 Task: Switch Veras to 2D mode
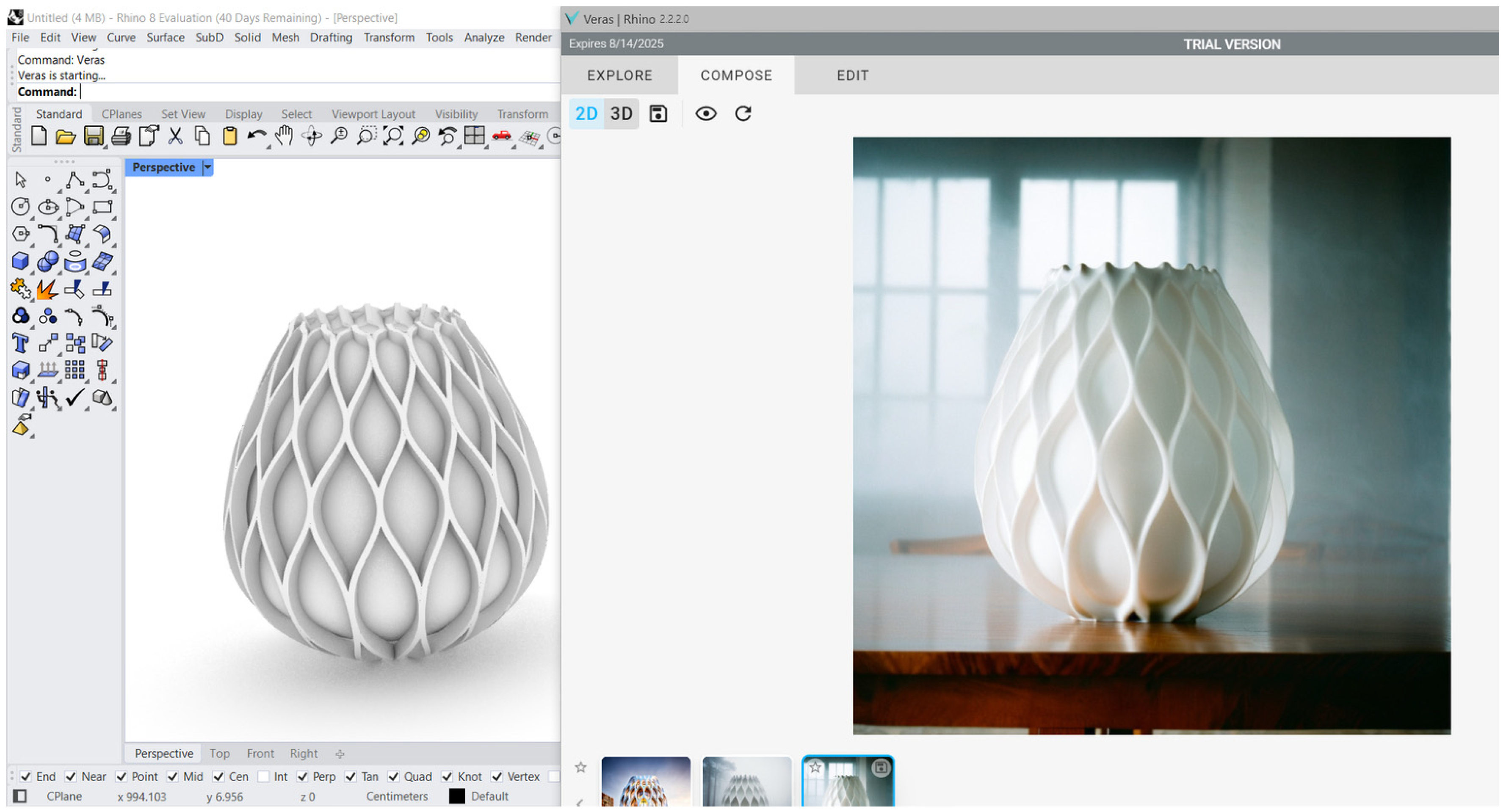click(x=586, y=113)
